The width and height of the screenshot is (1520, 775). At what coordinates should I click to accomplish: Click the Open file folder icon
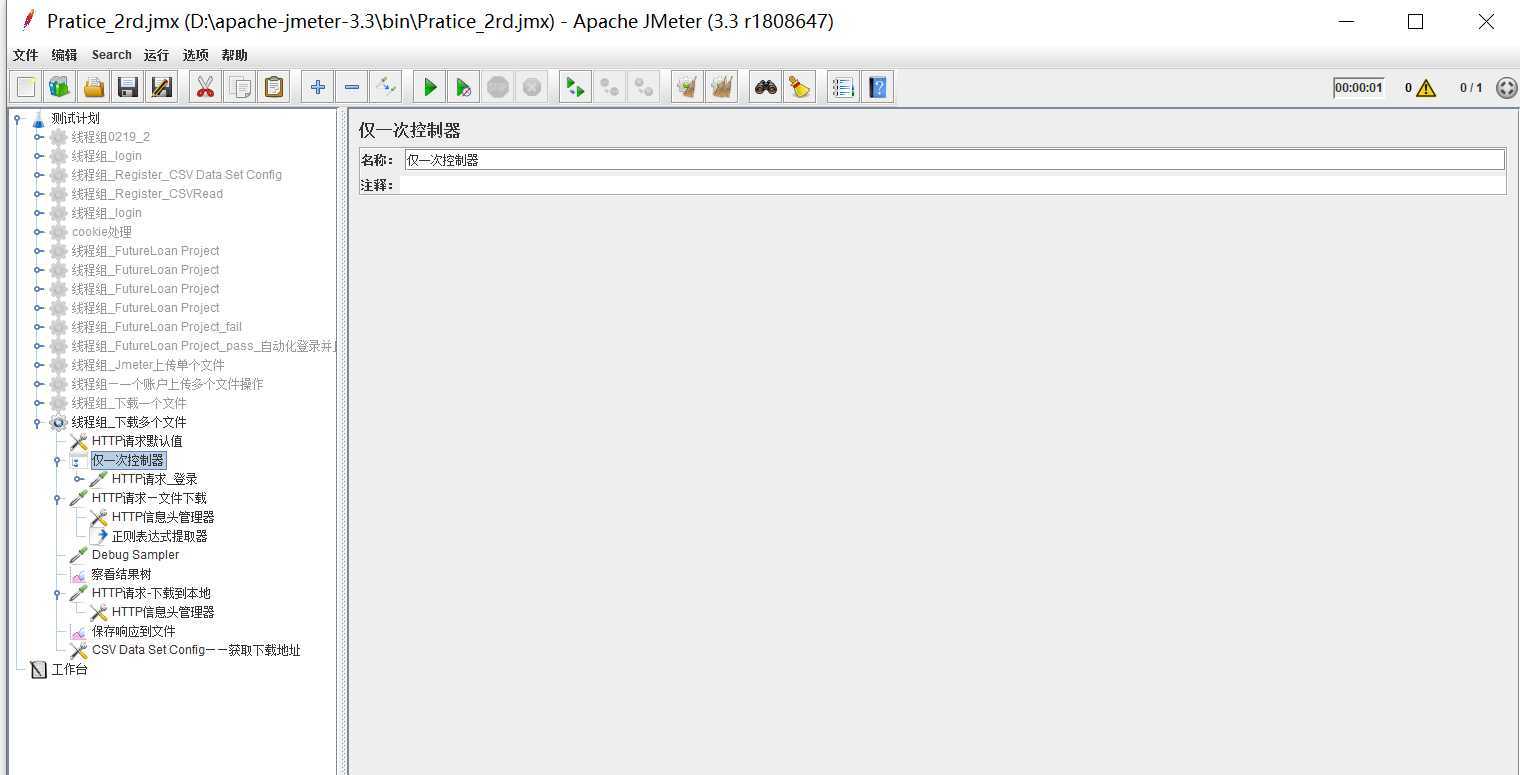click(x=94, y=87)
